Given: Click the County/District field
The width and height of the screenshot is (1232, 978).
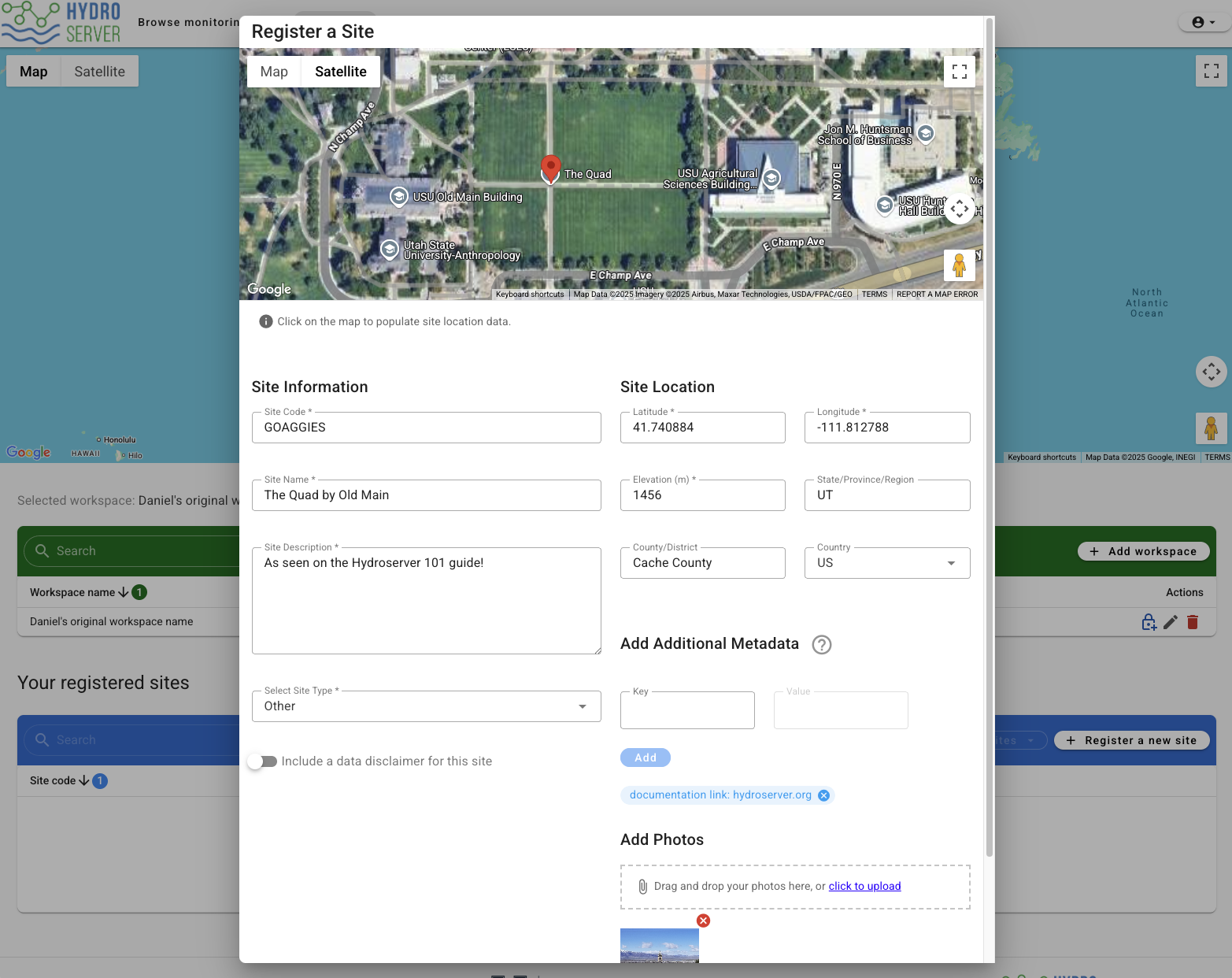Looking at the screenshot, I should (703, 563).
